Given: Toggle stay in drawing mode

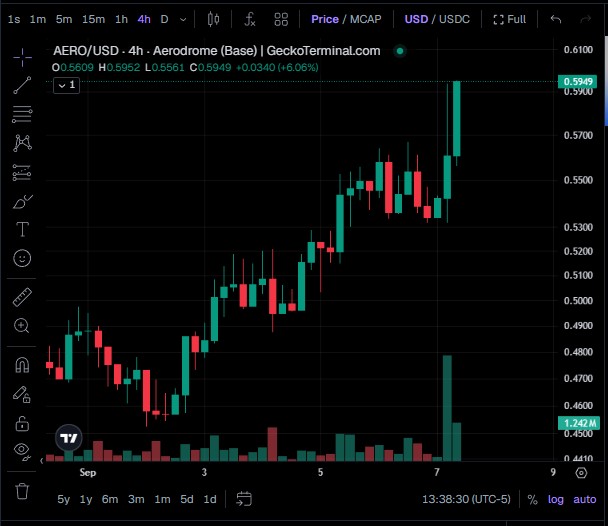Looking at the screenshot, I should [22, 395].
